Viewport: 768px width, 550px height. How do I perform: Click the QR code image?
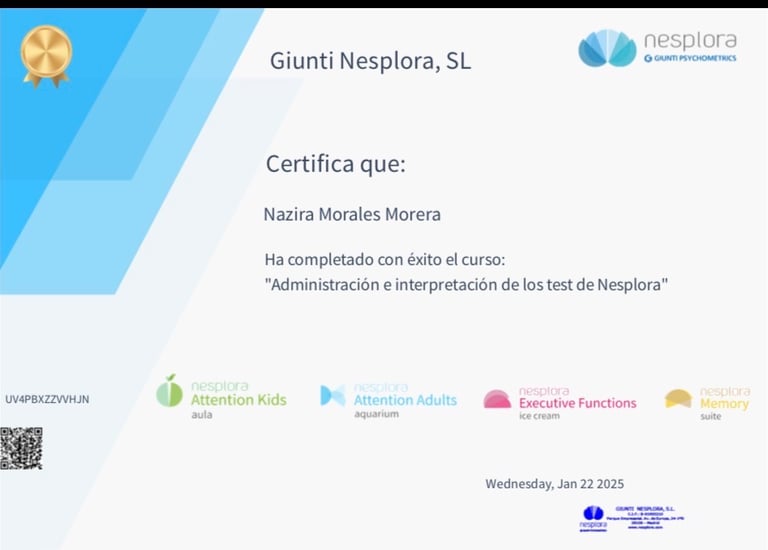[21, 448]
